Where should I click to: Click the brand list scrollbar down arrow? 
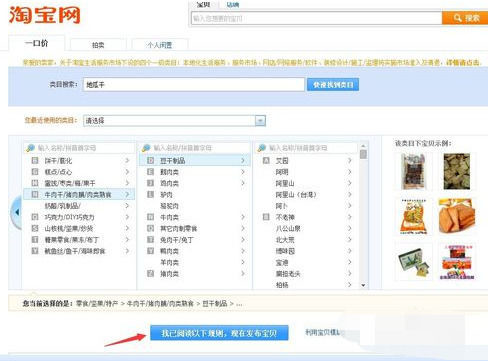tap(363, 285)
